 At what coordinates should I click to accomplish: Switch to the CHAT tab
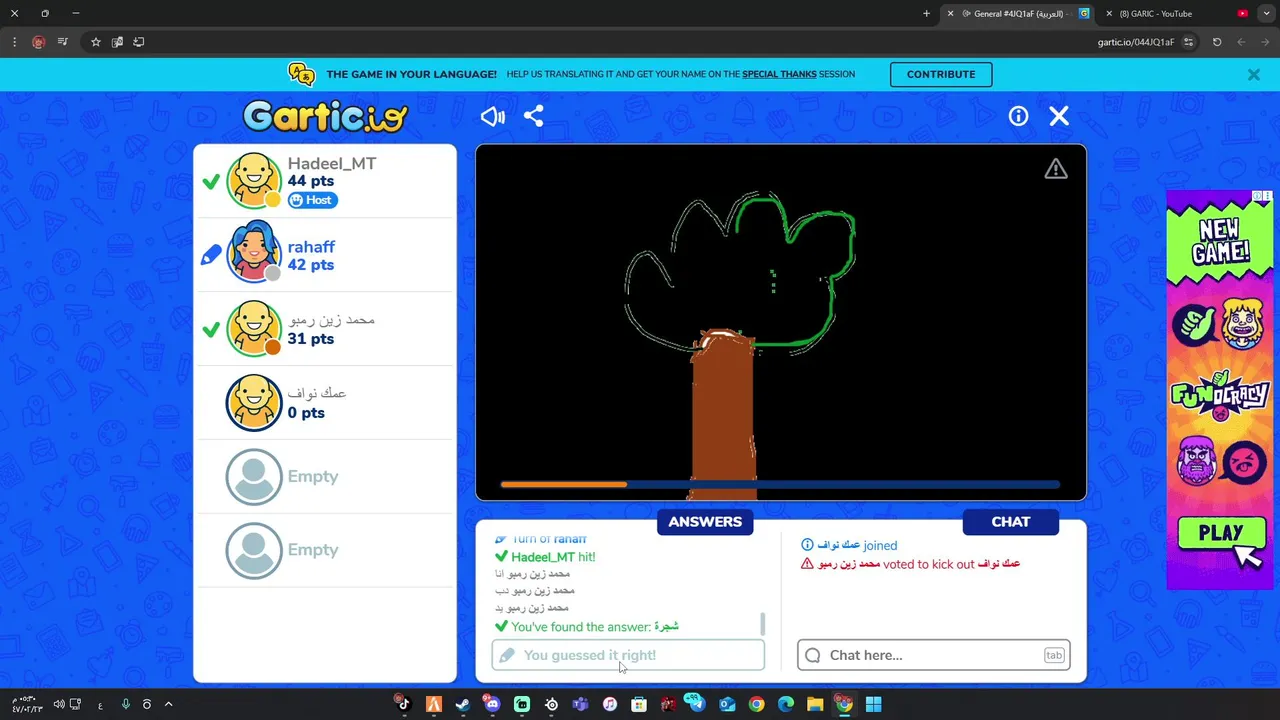click(1010, 521)
